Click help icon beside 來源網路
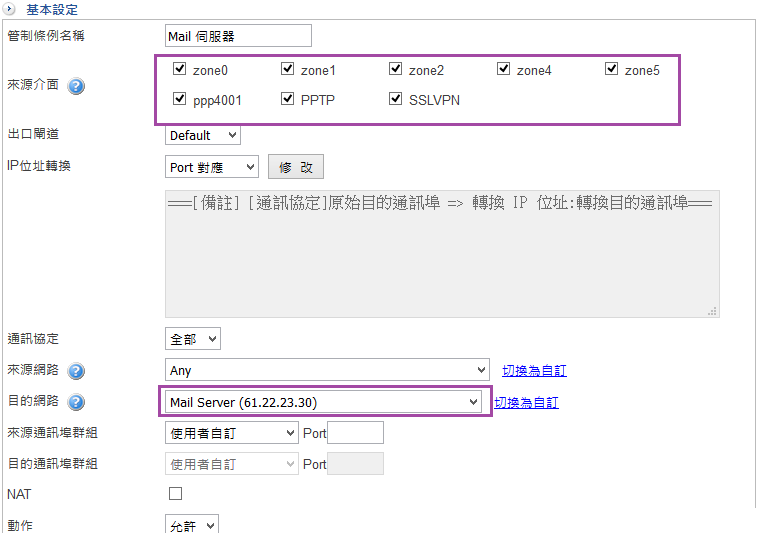This screenshot has height=533, width=757. tap(76, 371)
